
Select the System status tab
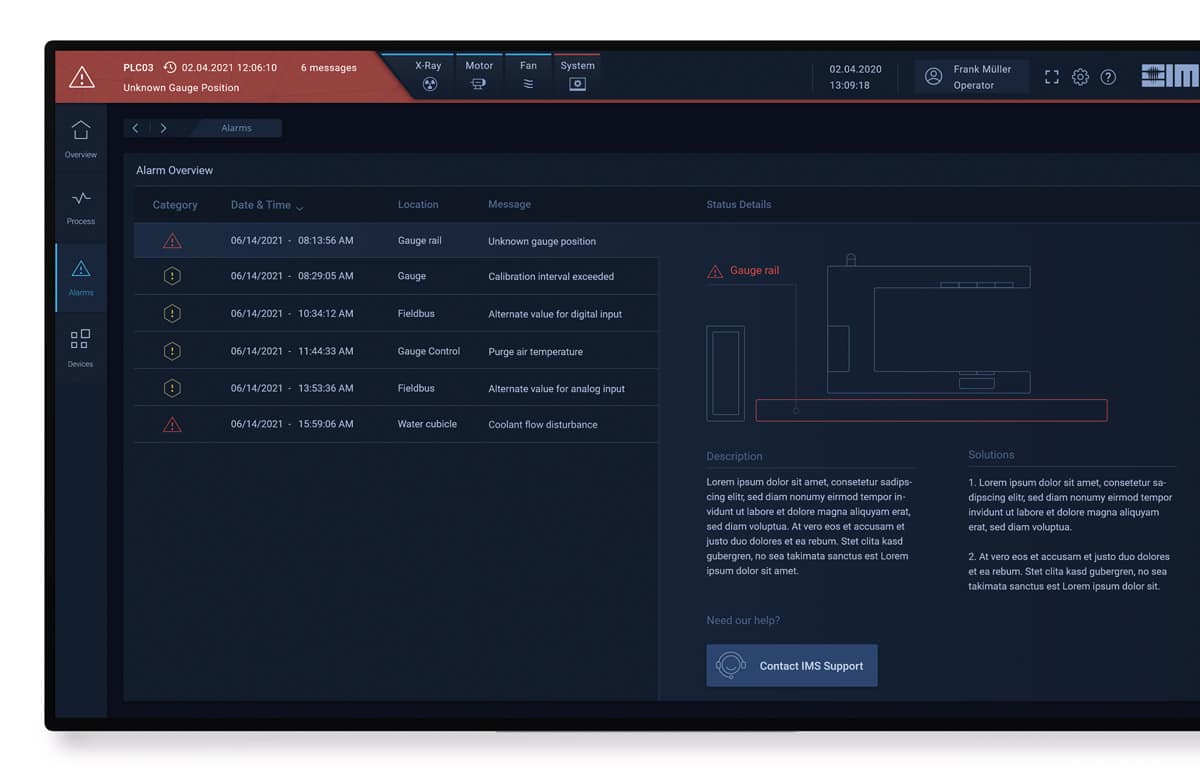pyautogui.click(x=577, y=76)
